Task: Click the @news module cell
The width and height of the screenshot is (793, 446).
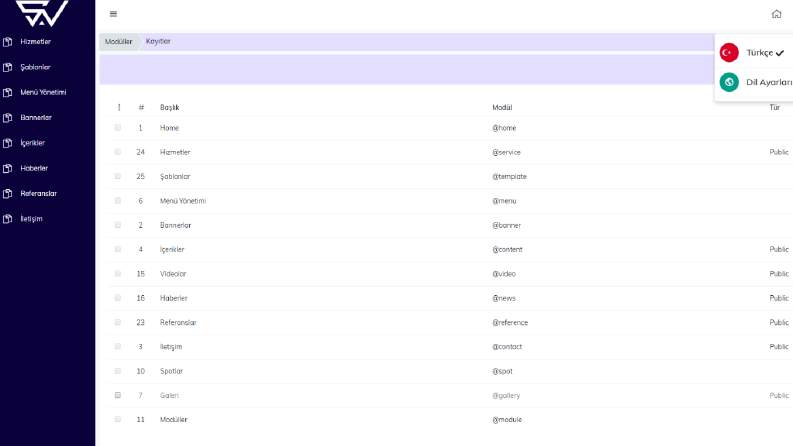Action: click(504, 298)
